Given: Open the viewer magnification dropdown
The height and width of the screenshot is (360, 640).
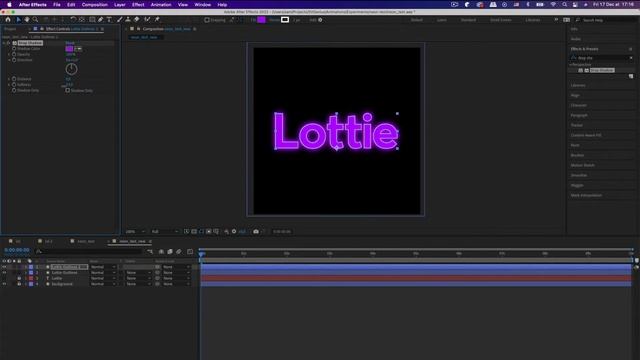Looking at the screenshot, I should (135, 231).
